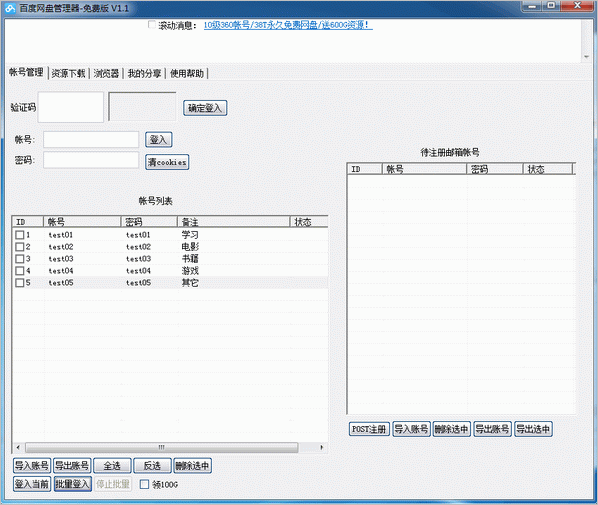Maximize the 百度网盘管理器 window

[x=551, y=6]
